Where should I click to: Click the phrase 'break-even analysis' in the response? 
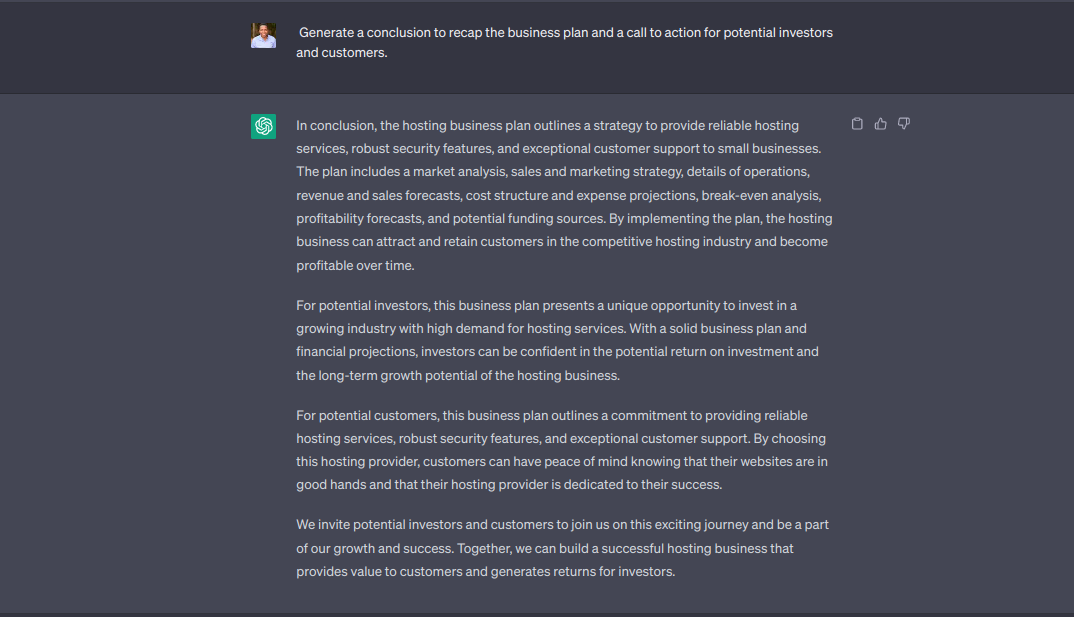click(x=760, y=196)
